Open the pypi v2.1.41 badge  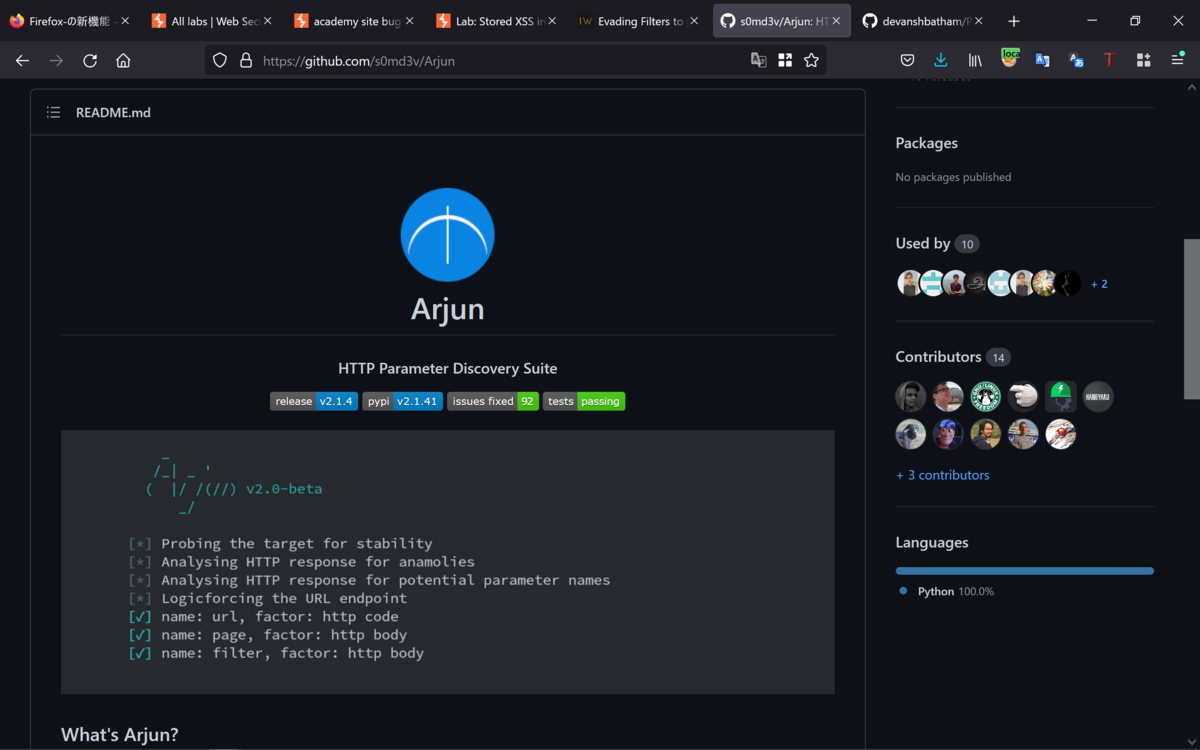pos(402,401)
